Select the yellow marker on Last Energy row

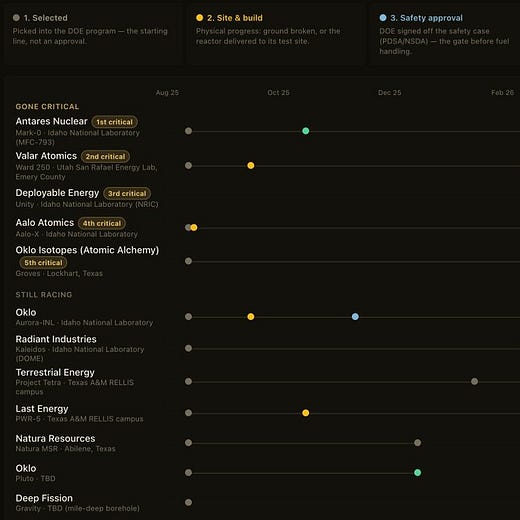coord(305,413)
